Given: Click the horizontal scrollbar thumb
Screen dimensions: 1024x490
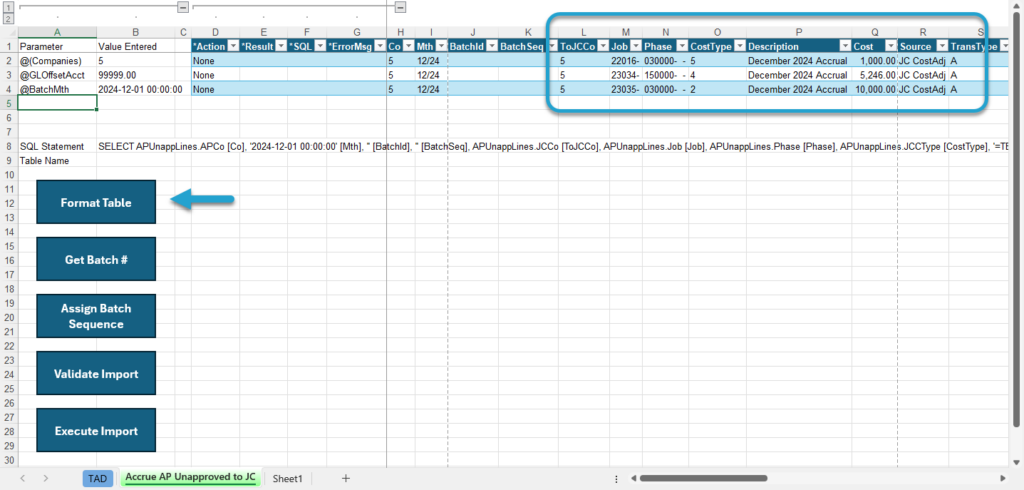Looking at the screenshot, I should 703,478.
